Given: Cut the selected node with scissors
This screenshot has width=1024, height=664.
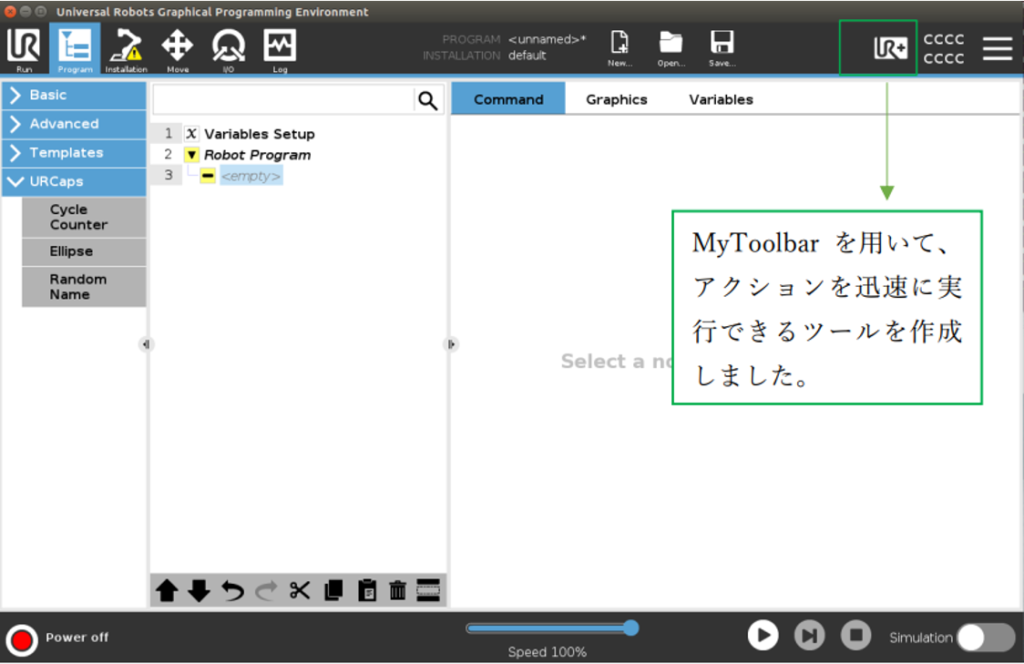Looking at the screenshot, I should (x=300, y=591).
